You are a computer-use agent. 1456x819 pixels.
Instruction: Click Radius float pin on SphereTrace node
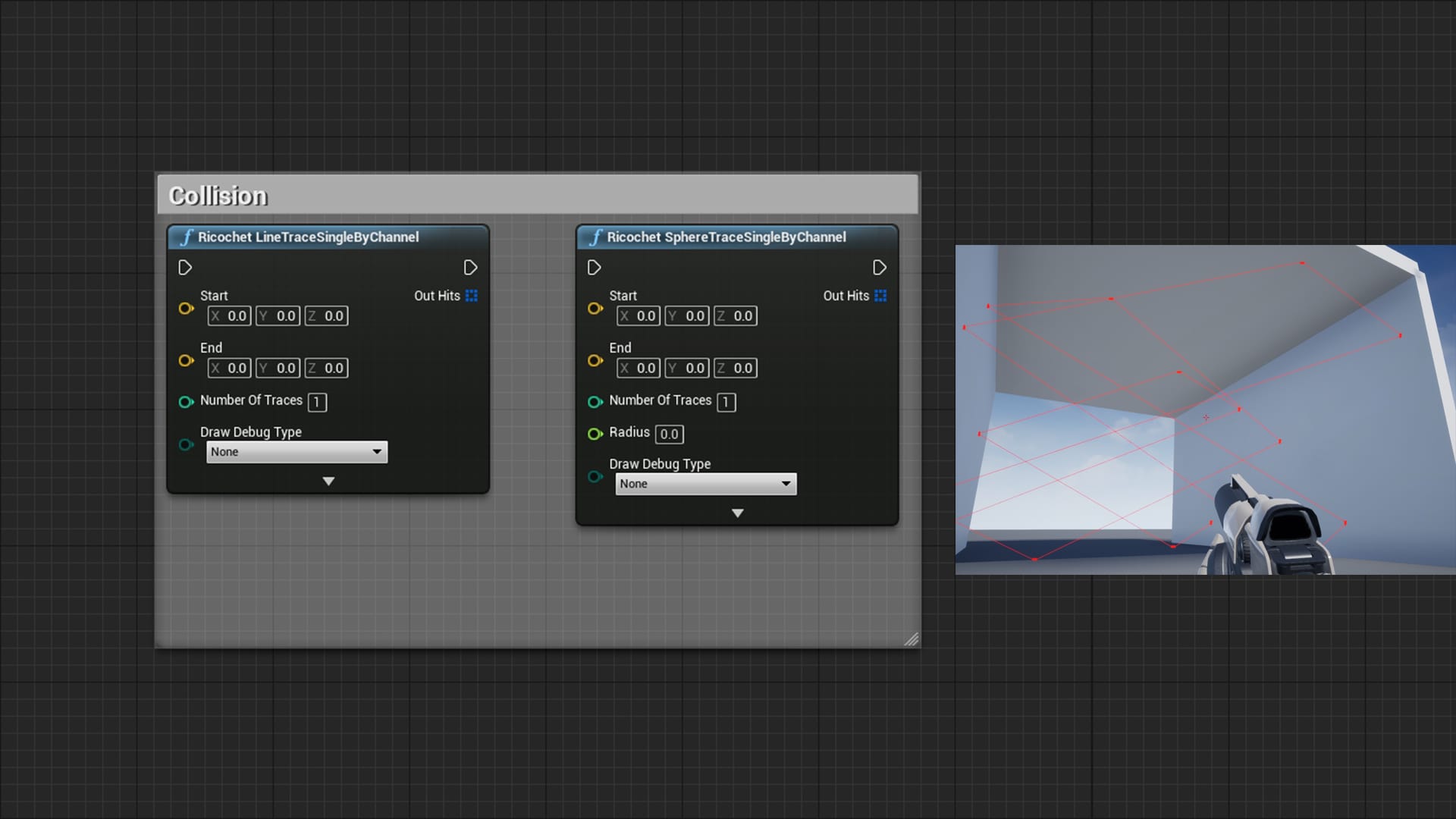coord(595,434)
